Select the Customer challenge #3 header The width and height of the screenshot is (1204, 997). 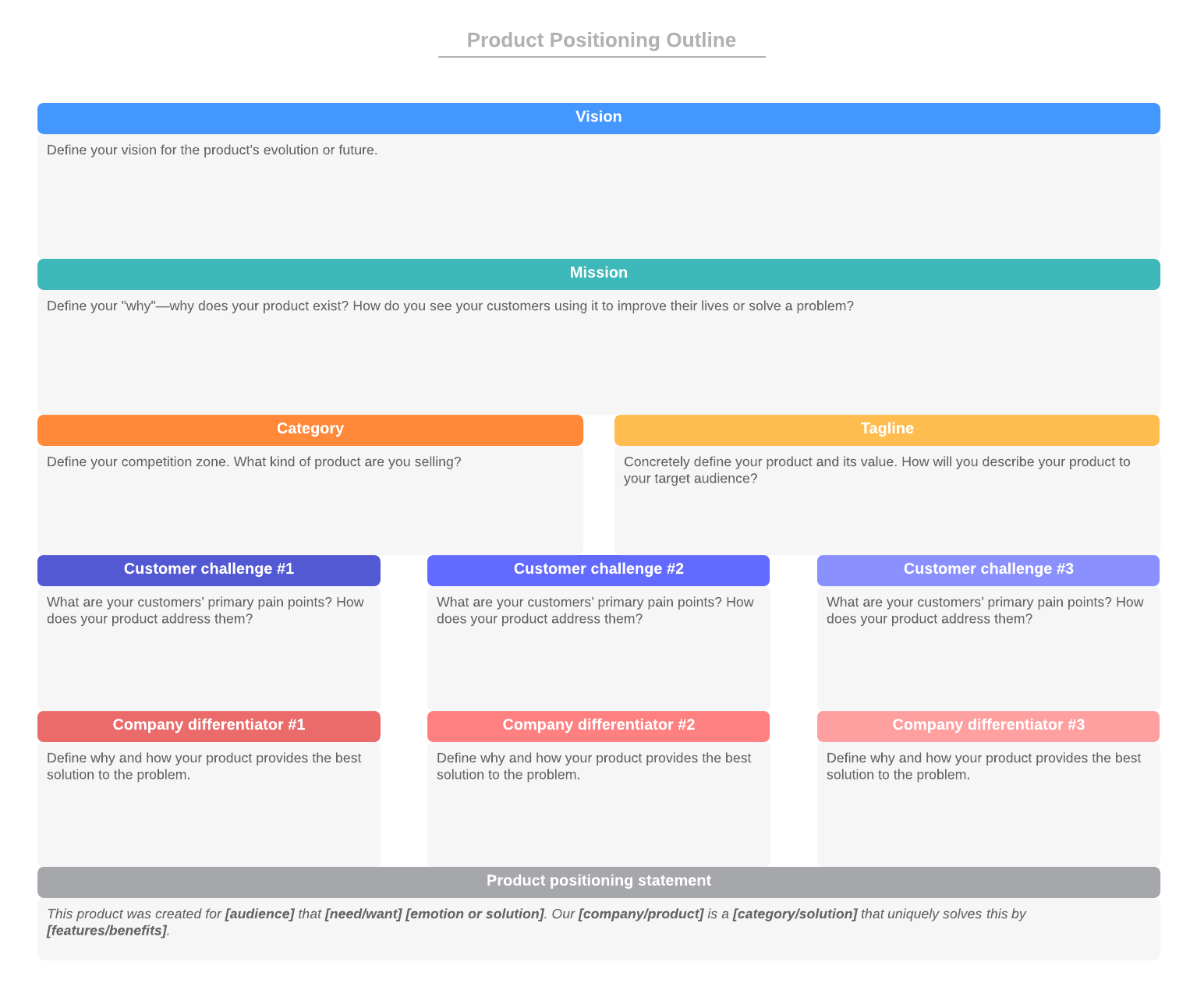(x=988, y=570)
